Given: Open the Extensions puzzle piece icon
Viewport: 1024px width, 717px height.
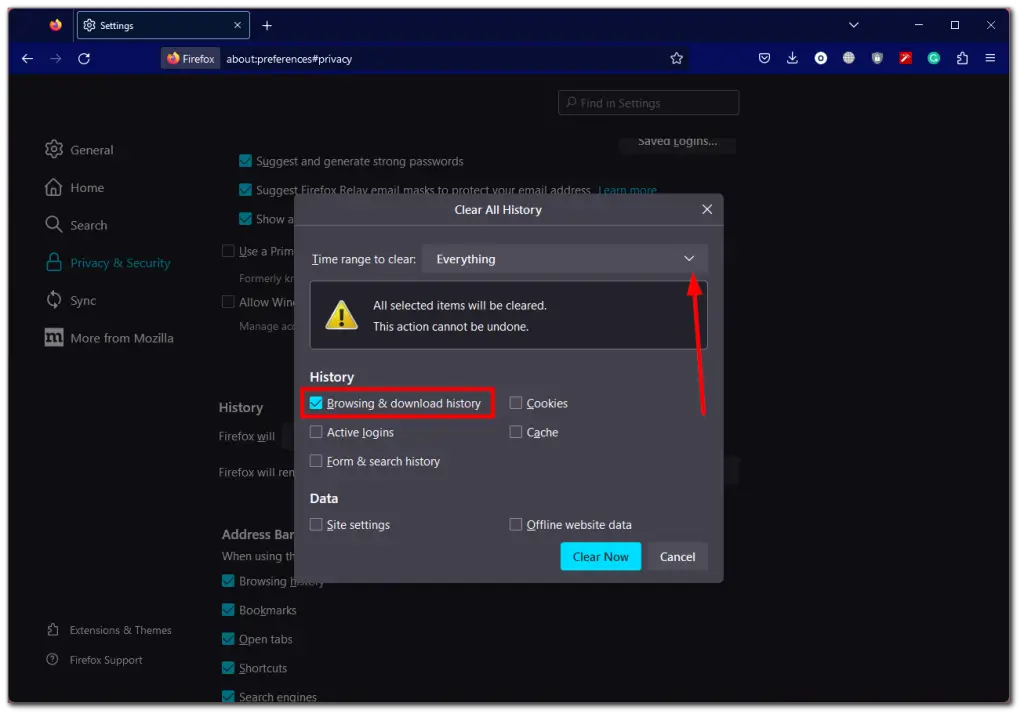Looking at the screenshot, I should [961, 58].
